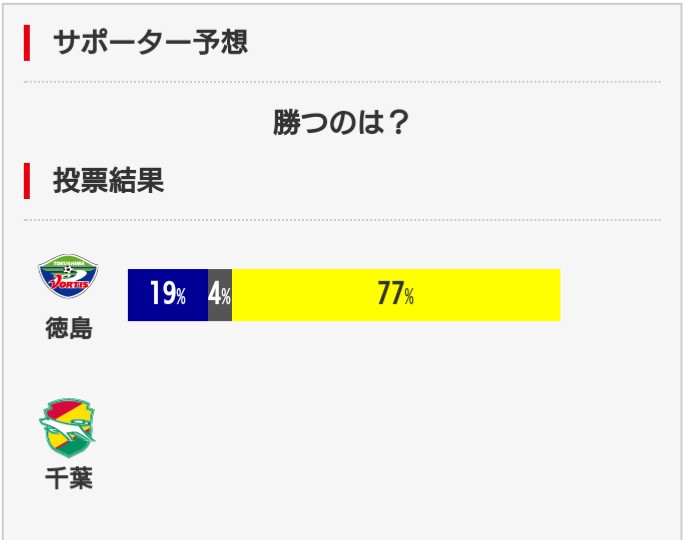This screenshot has height=540, width=684.
Task: Click the 勝つのは？ question text
Action: (342, 124)
